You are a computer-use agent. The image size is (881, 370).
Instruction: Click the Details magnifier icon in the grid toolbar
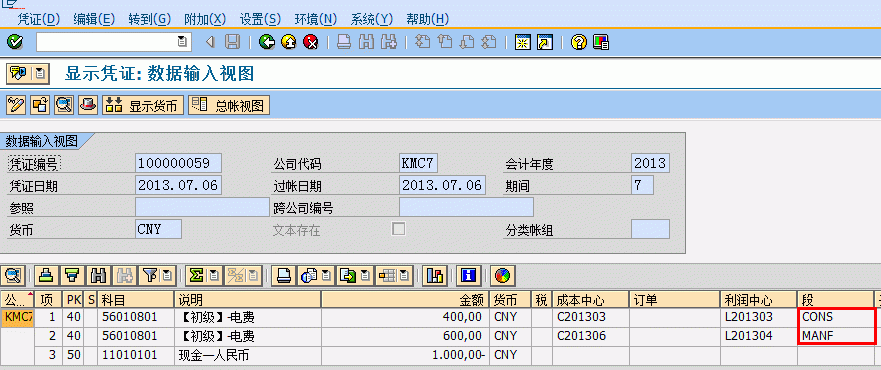[12, 275]
